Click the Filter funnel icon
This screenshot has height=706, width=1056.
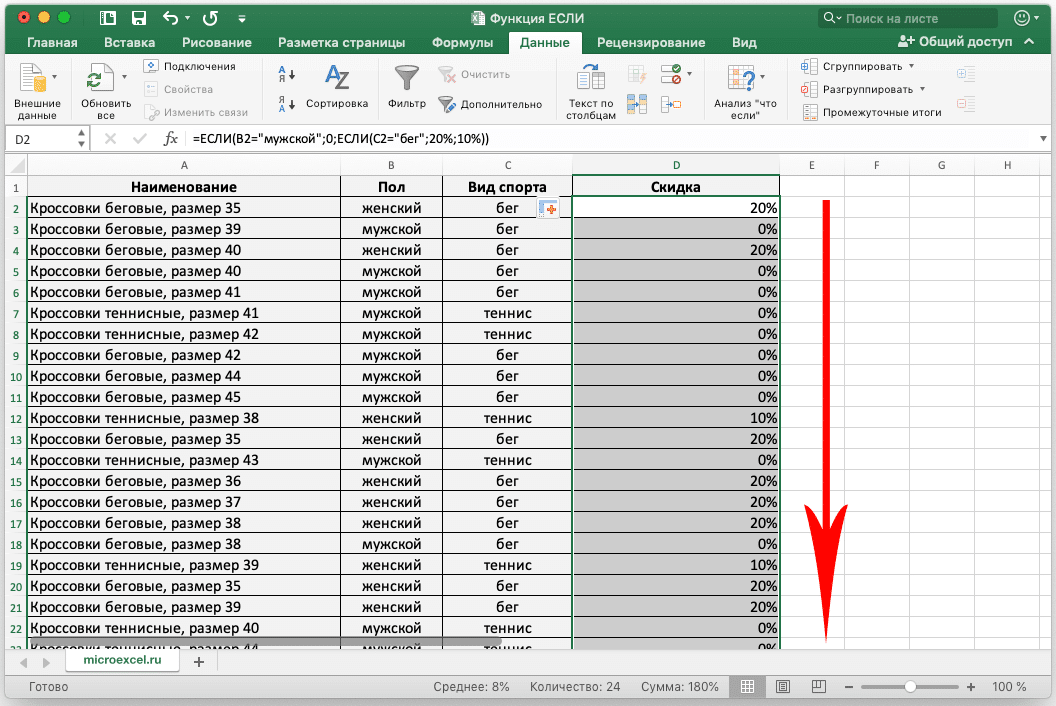(406, 79)
